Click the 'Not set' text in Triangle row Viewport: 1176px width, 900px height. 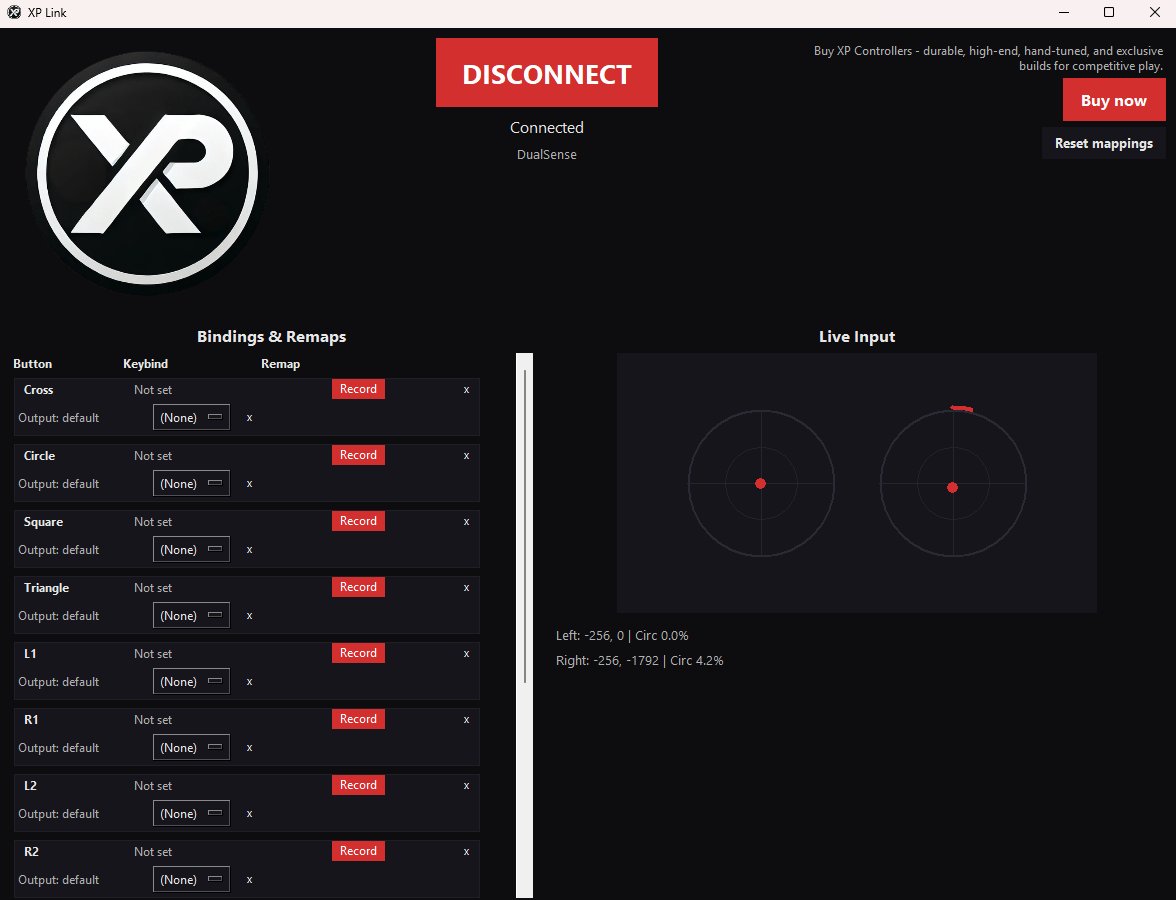coord(153,588)
